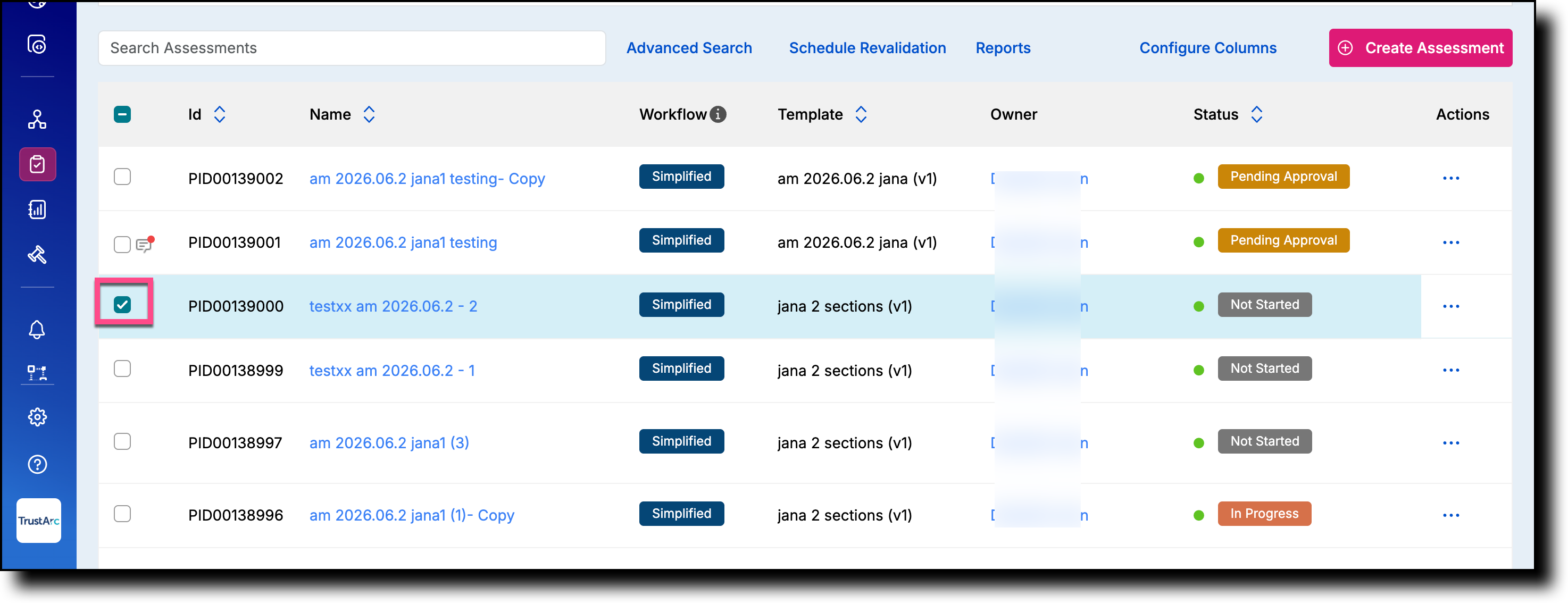This screenshot has height=603, width=1568.
Task: Open notifications bell icon
Action: (x=37, y=330)
